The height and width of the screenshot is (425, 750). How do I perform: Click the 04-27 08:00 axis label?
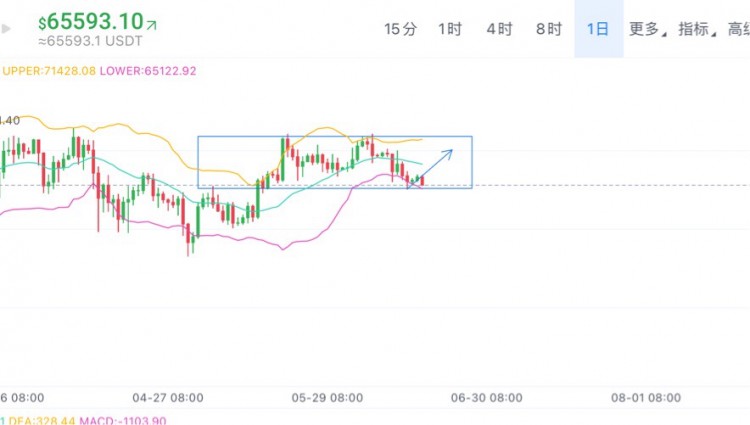pyautogui.click(x=168, y=398)
